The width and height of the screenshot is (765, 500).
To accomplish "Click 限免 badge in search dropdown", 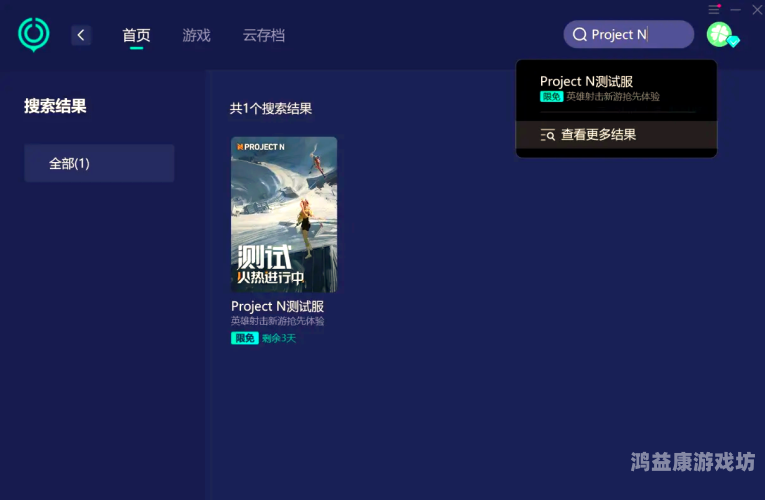I will click(x=551, y=97).
